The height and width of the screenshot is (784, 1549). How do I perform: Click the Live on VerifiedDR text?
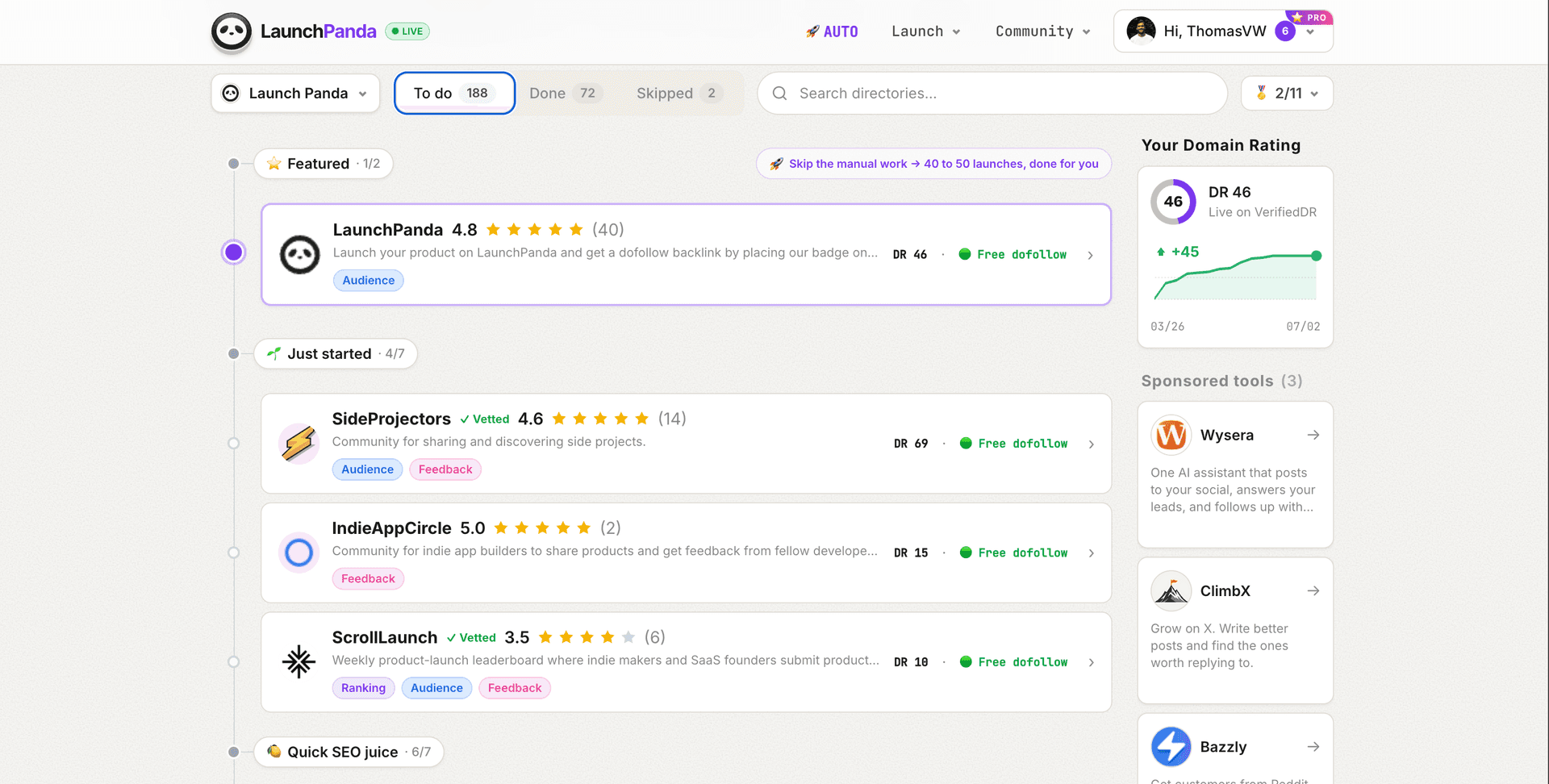1263,212
